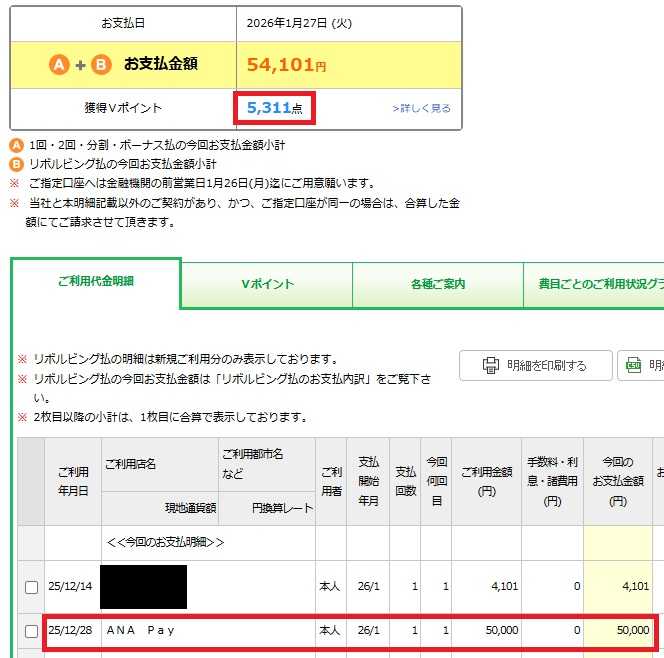Open the 各種ご案内 tab
This screenshot has width=664, height=658.
click(x=438, y=285)
